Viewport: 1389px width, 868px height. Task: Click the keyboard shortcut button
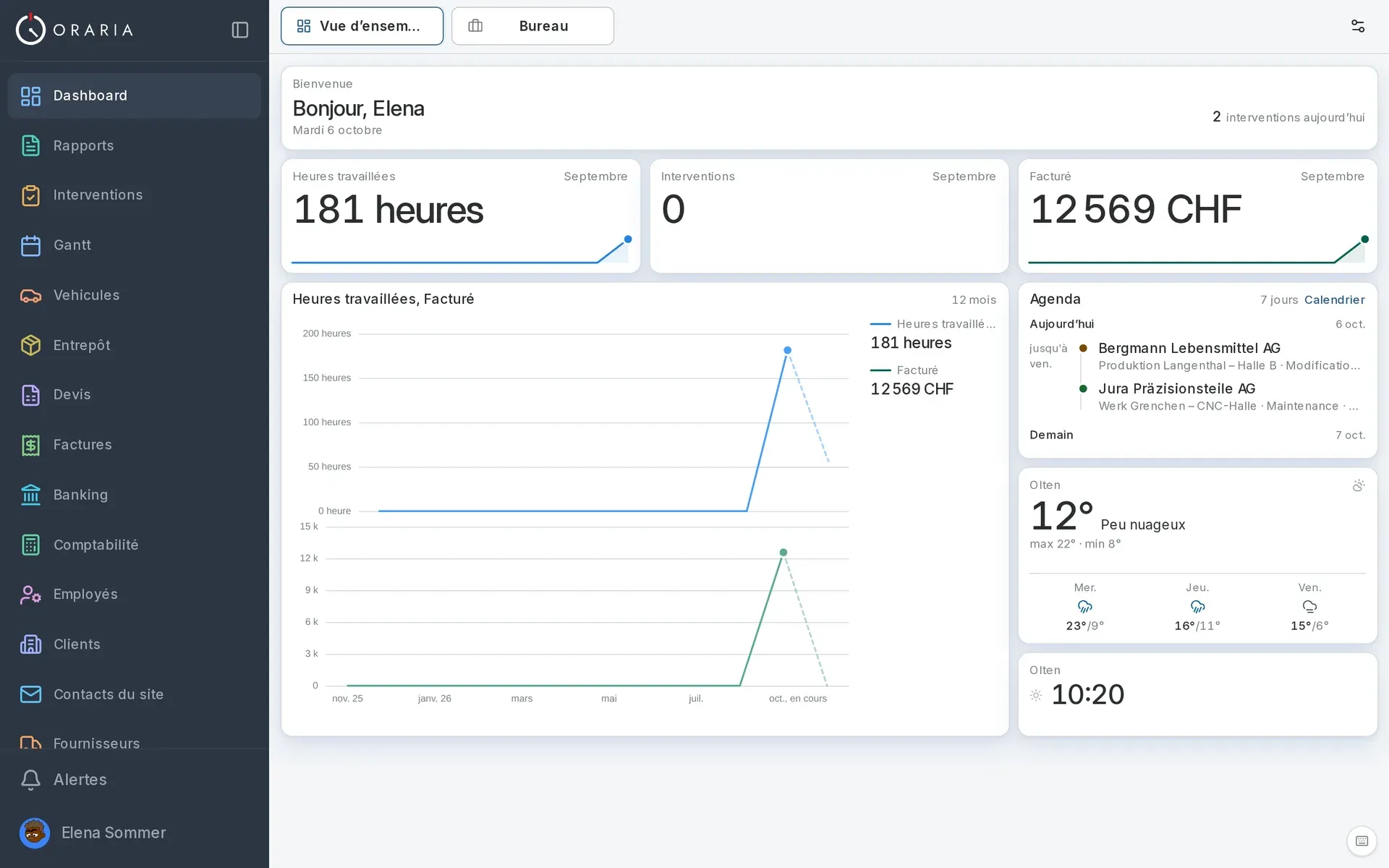coord(1362,841)
